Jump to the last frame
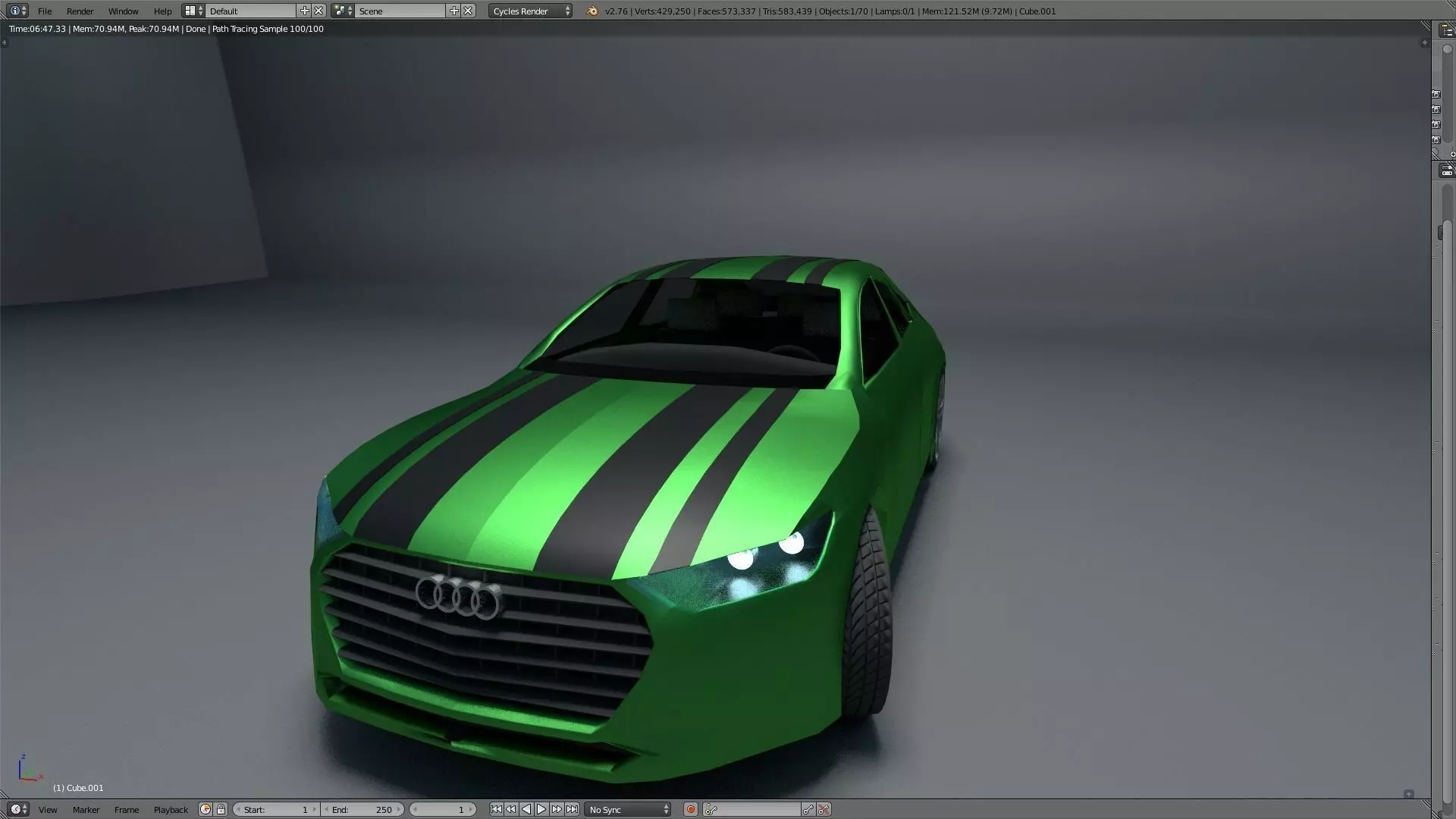The width and height of the screenshot is (1456, 819). tap(572, 809)
